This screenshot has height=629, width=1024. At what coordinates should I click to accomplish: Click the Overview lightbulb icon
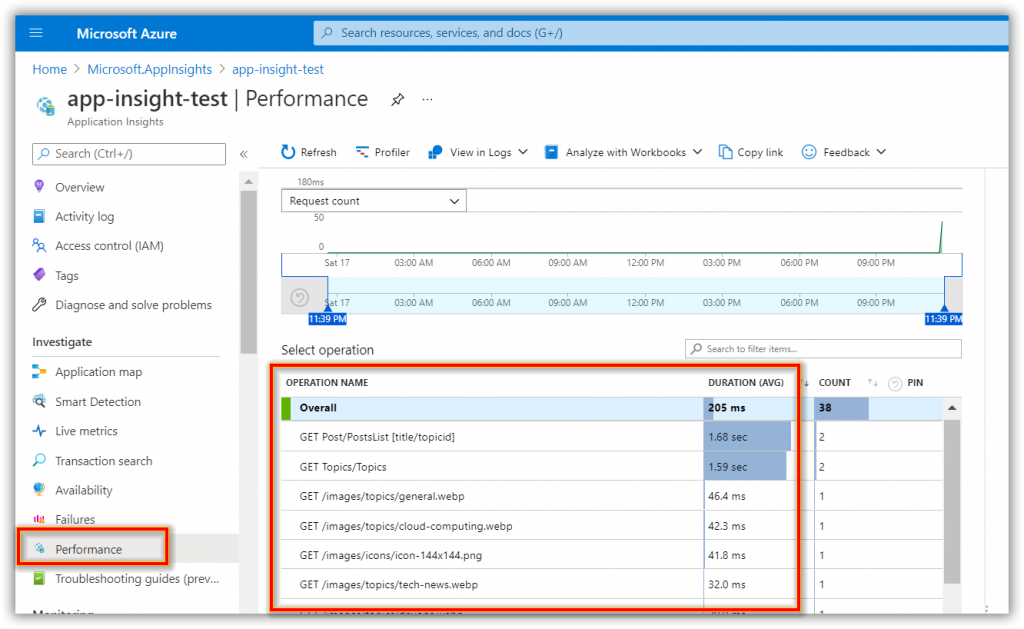(39, 187)
